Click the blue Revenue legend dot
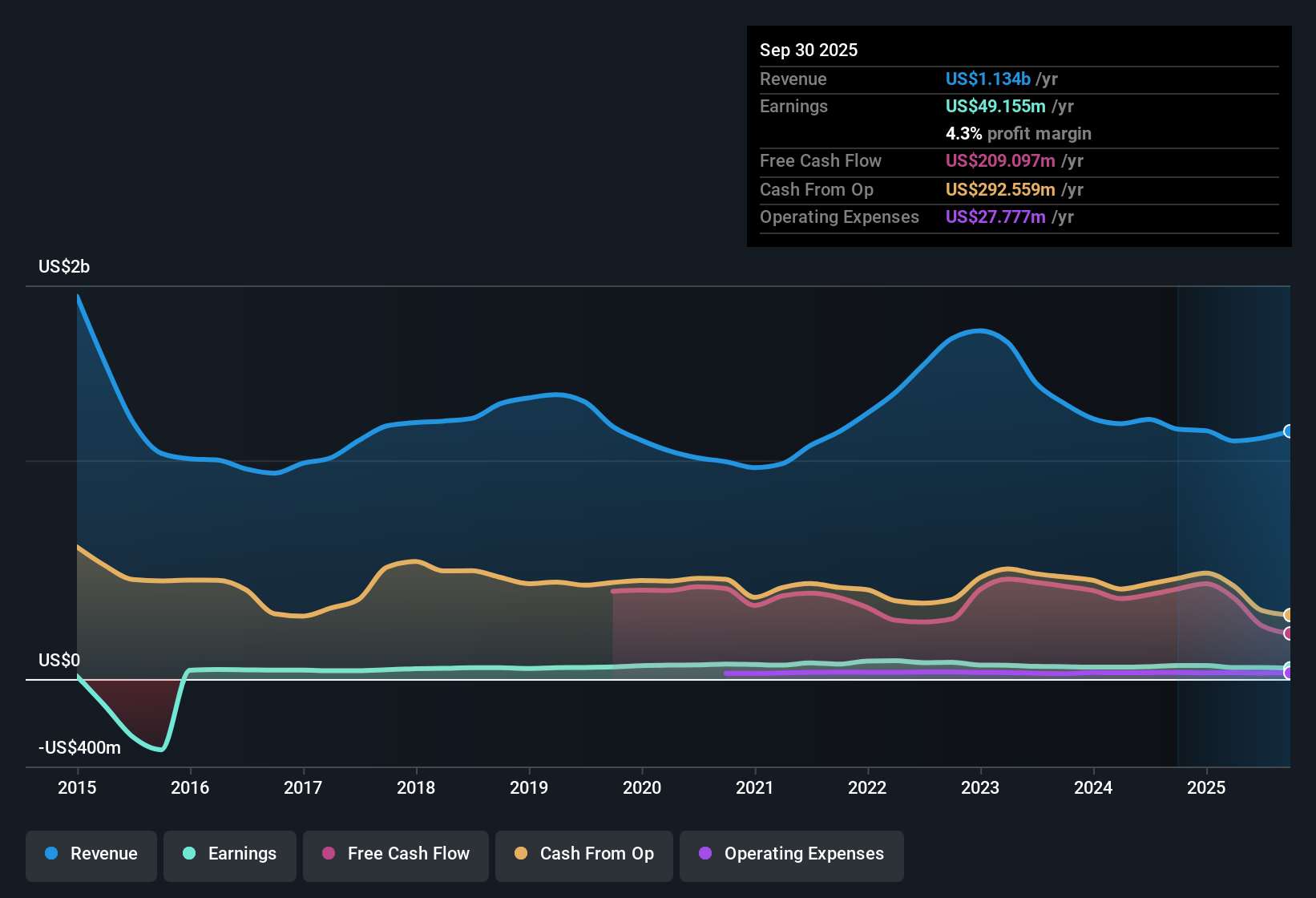 click(52, 854)
